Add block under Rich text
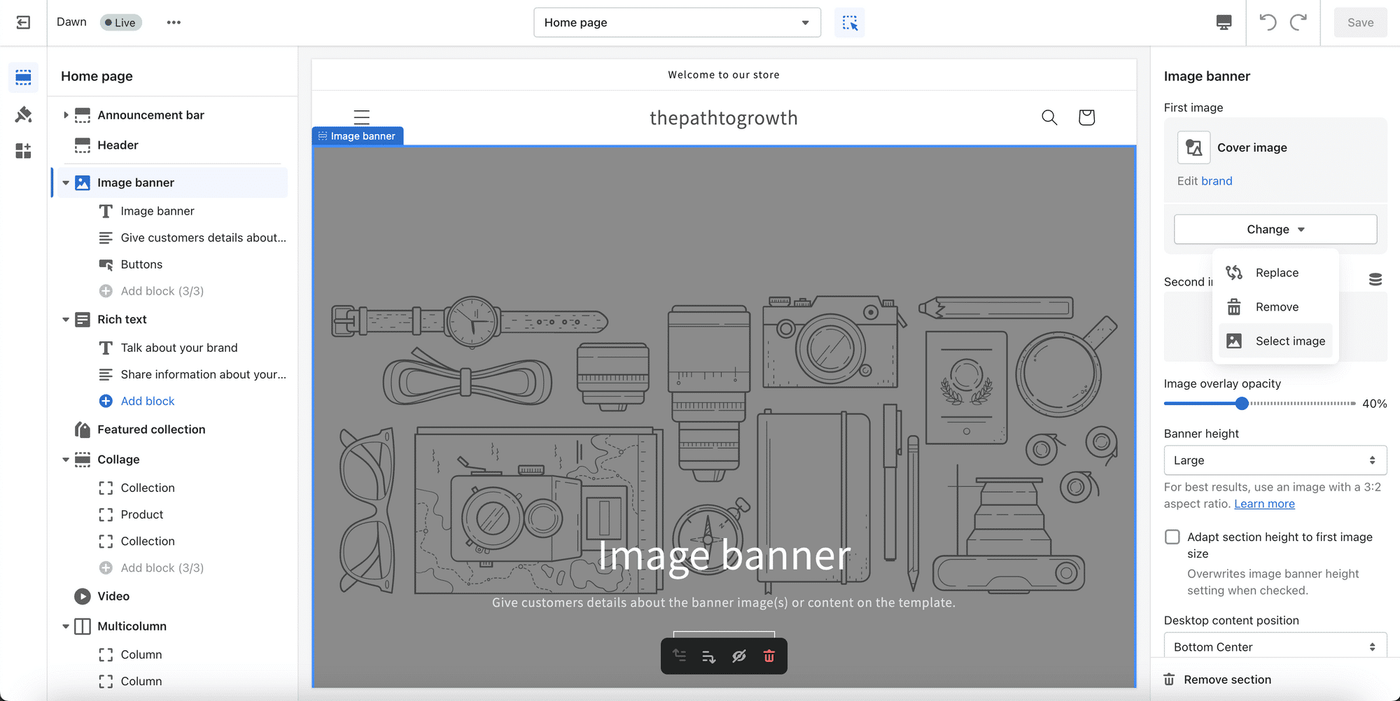 point(137,401)
